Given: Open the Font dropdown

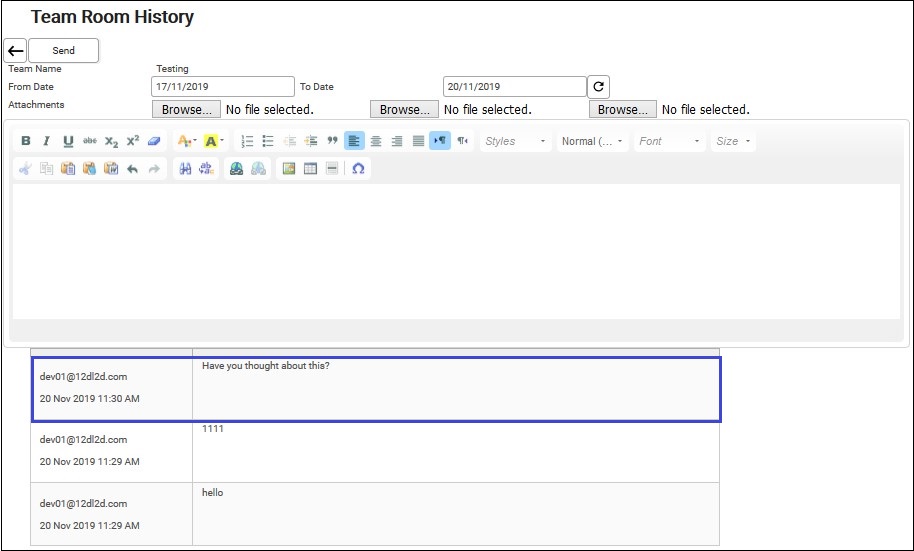Looking at the screenshot, I should [x=669, y=141].
